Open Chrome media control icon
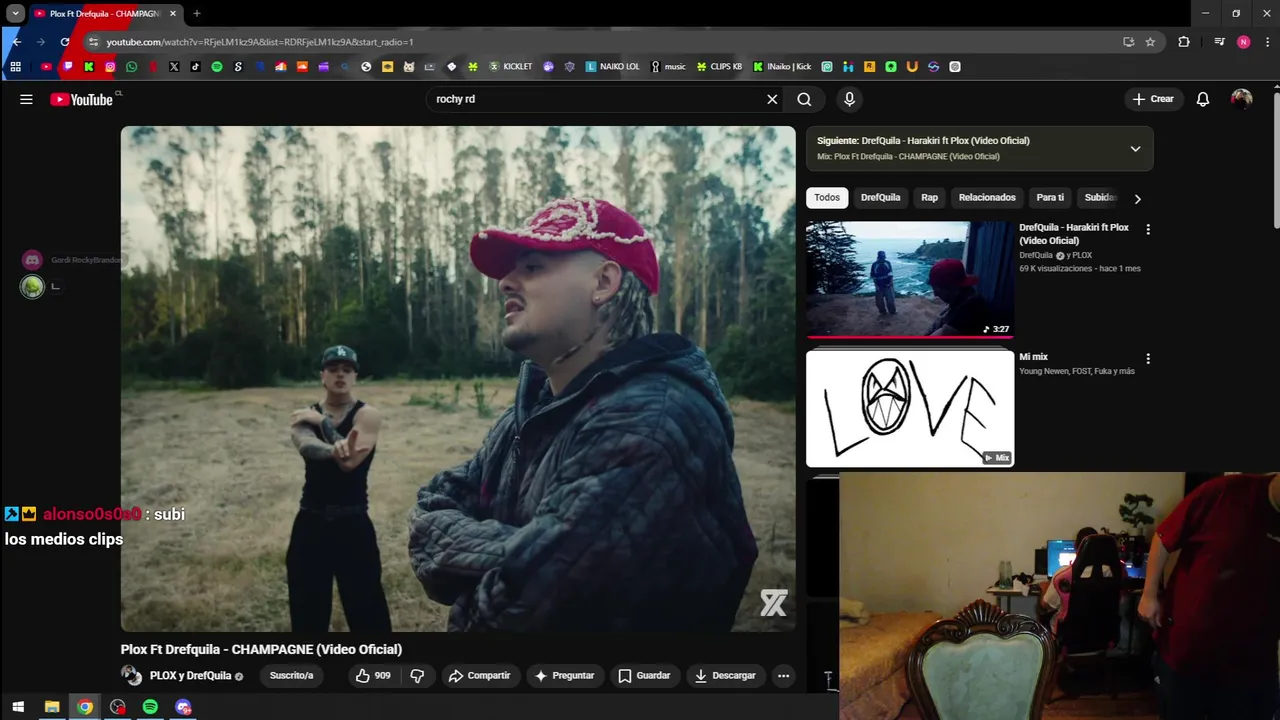 1219,42
